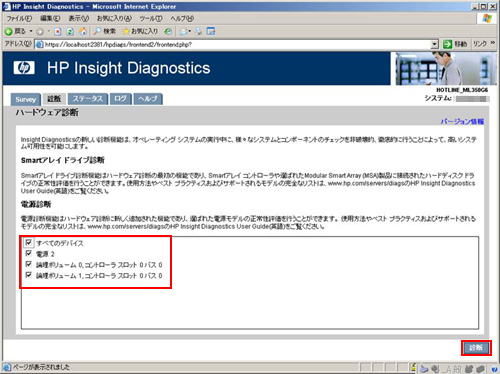
Task: Click the Smartアレイ ドライブ診断 heading
Action: 63,160
